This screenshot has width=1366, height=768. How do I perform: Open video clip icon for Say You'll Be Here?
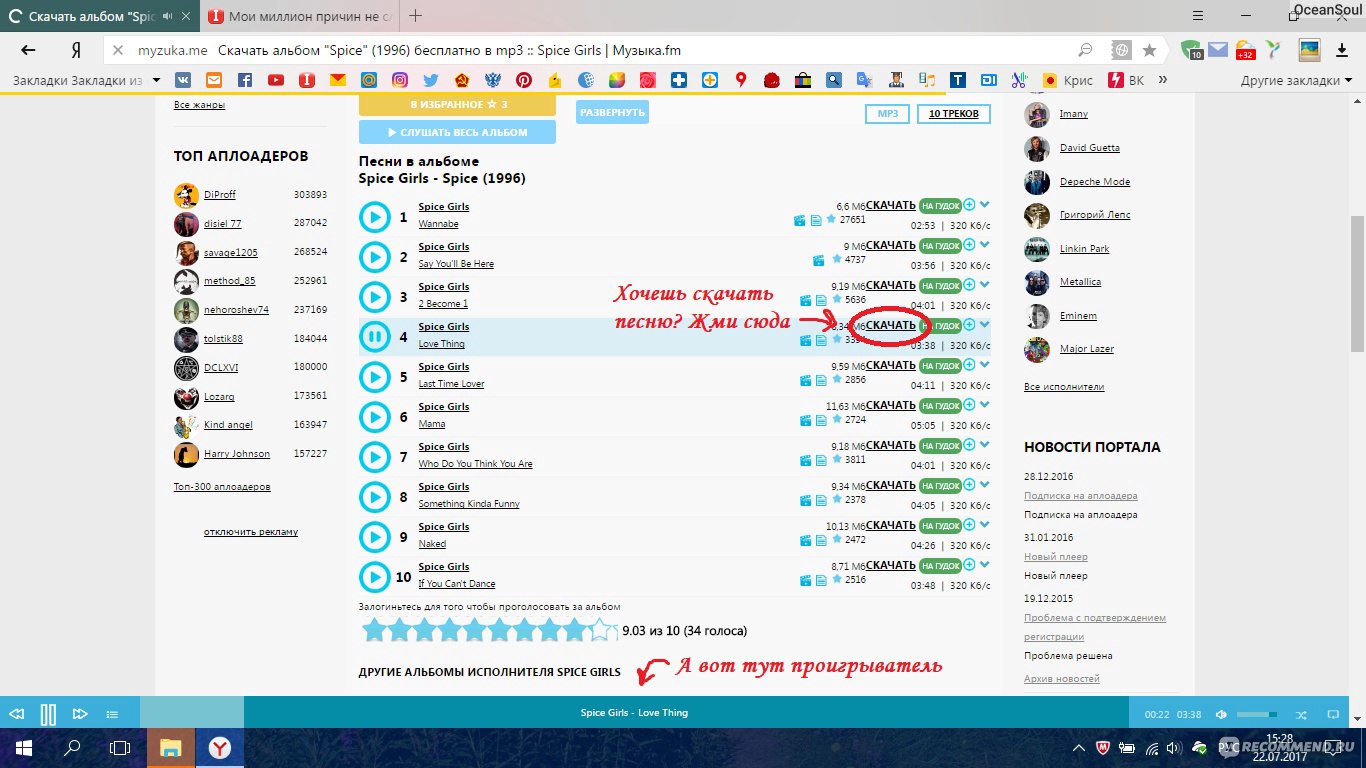(x=819, y=260)
